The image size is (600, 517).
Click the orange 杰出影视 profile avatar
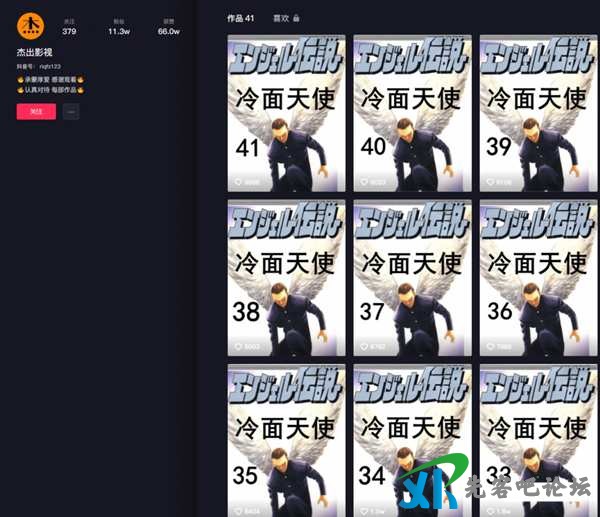(x=31, y=25)
